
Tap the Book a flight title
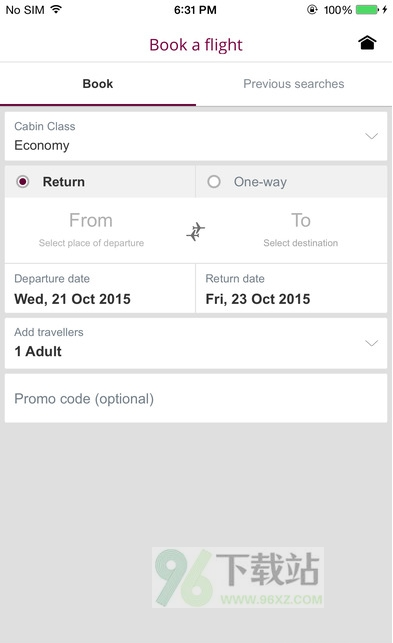[196, 45]
